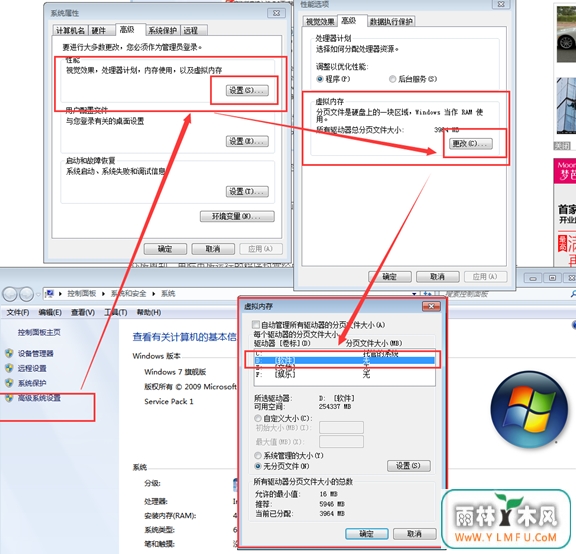Open the recent pages dropdown arrow

(38, 294)
